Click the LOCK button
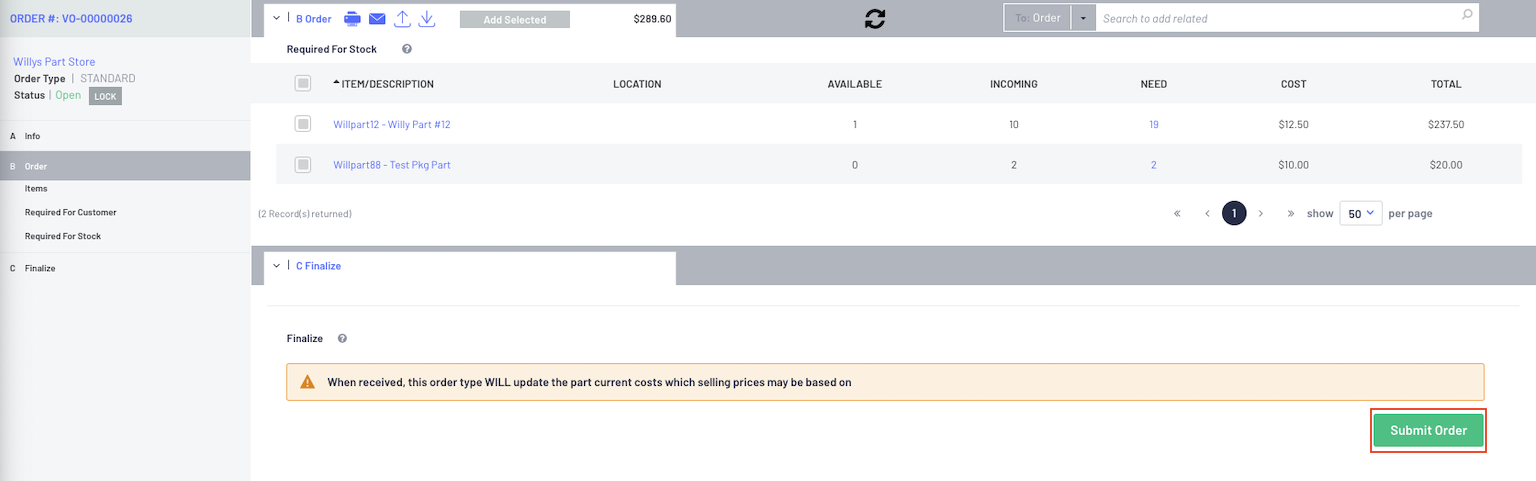Image resolution: width=1536 pixels, height=481 pixels. 105,96
